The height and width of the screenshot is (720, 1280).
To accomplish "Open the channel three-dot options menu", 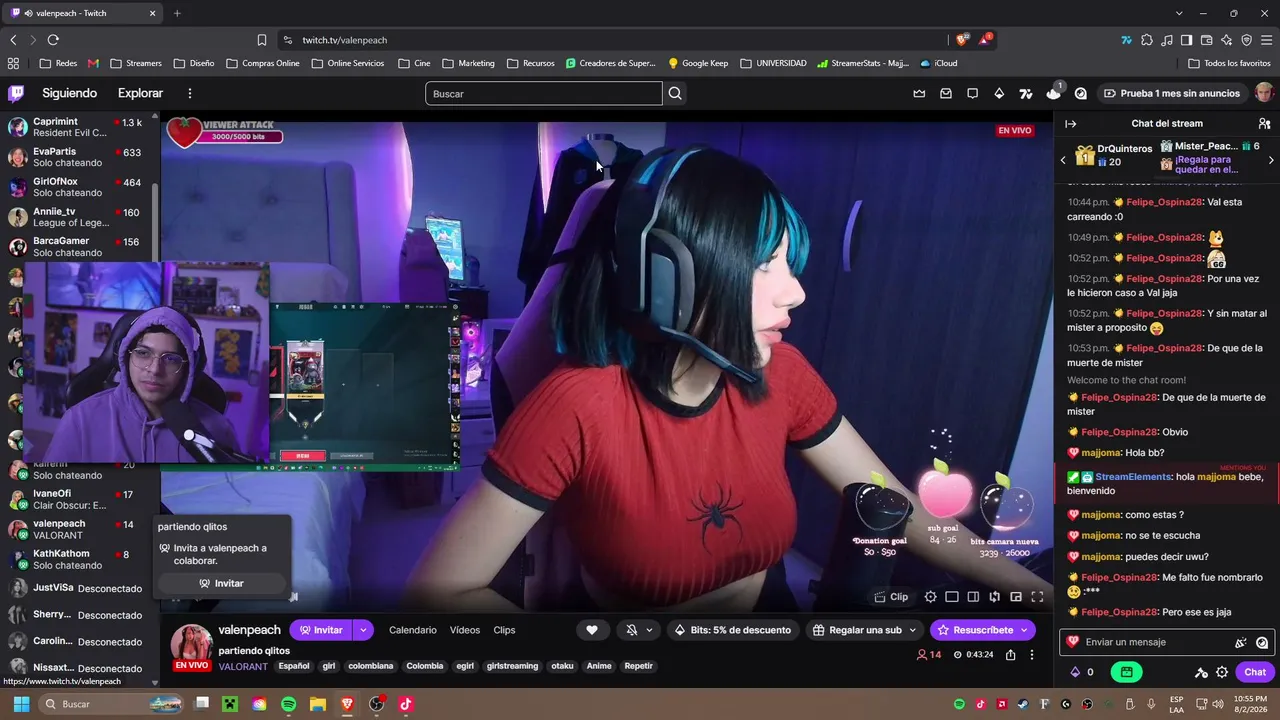I will point(1032,655).
